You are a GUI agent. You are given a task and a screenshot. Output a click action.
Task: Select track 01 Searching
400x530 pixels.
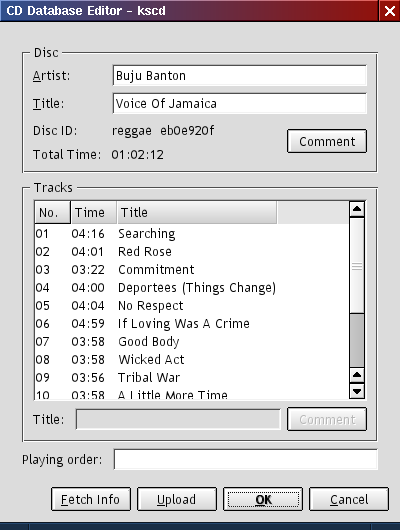tap(191, 234)
